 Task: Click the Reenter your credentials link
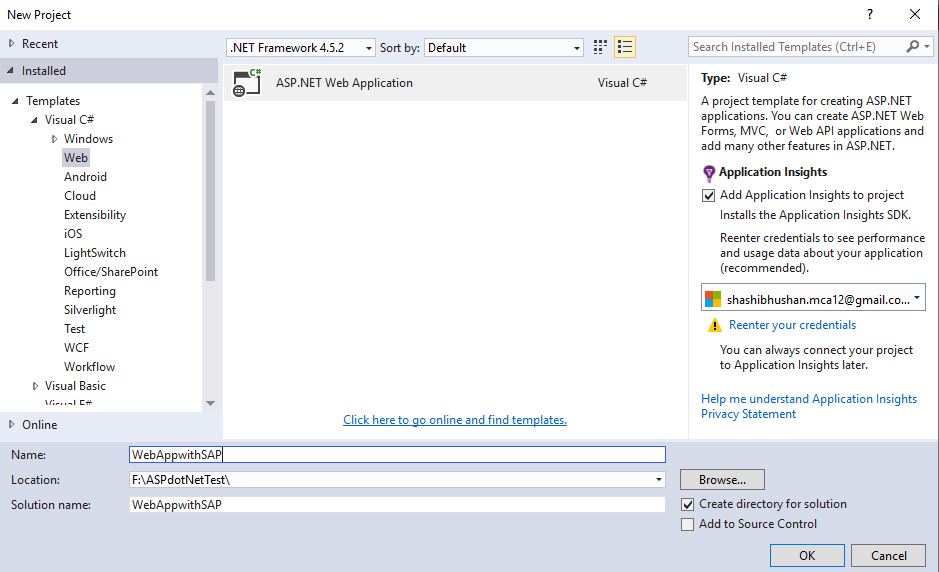(792, 325)
